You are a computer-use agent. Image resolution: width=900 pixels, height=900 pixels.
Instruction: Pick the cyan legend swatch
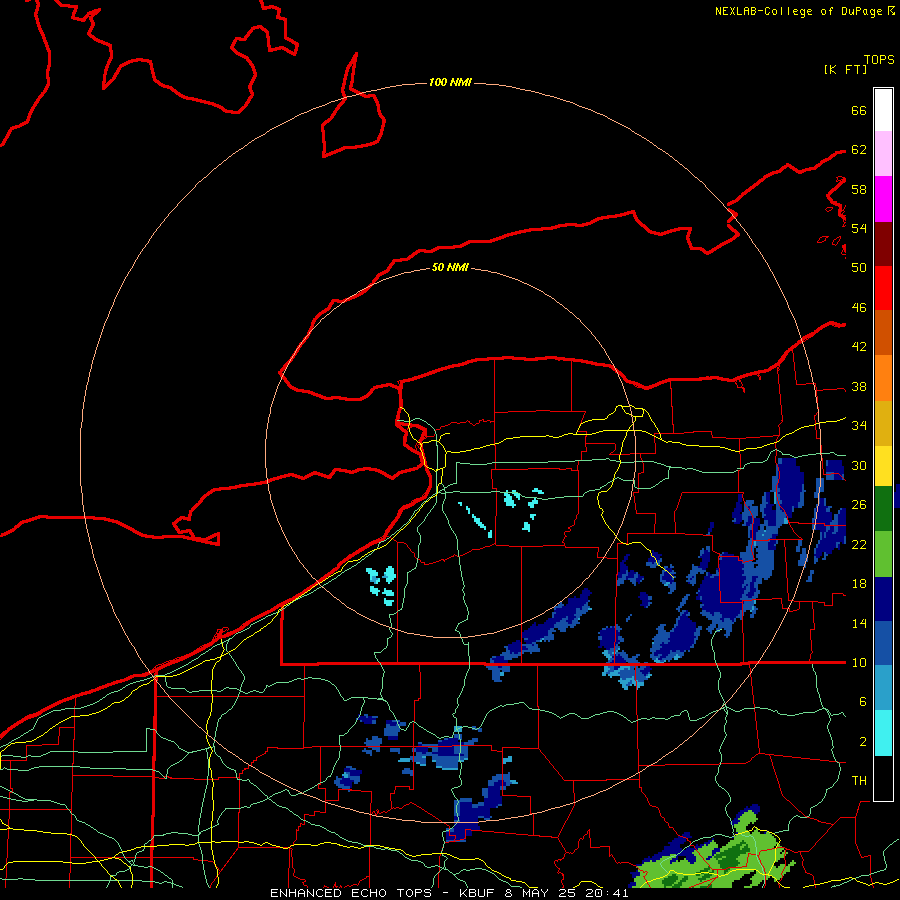point(883,733)
